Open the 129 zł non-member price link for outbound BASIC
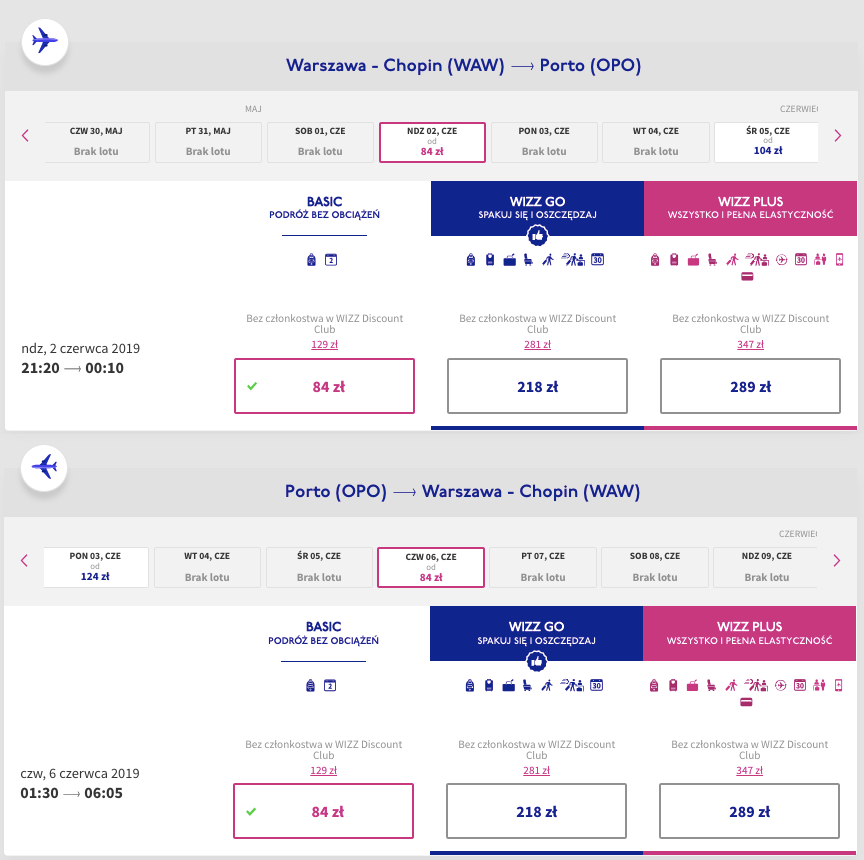The image size is (864, 860). pyautogui.click(x=324, y=345)
